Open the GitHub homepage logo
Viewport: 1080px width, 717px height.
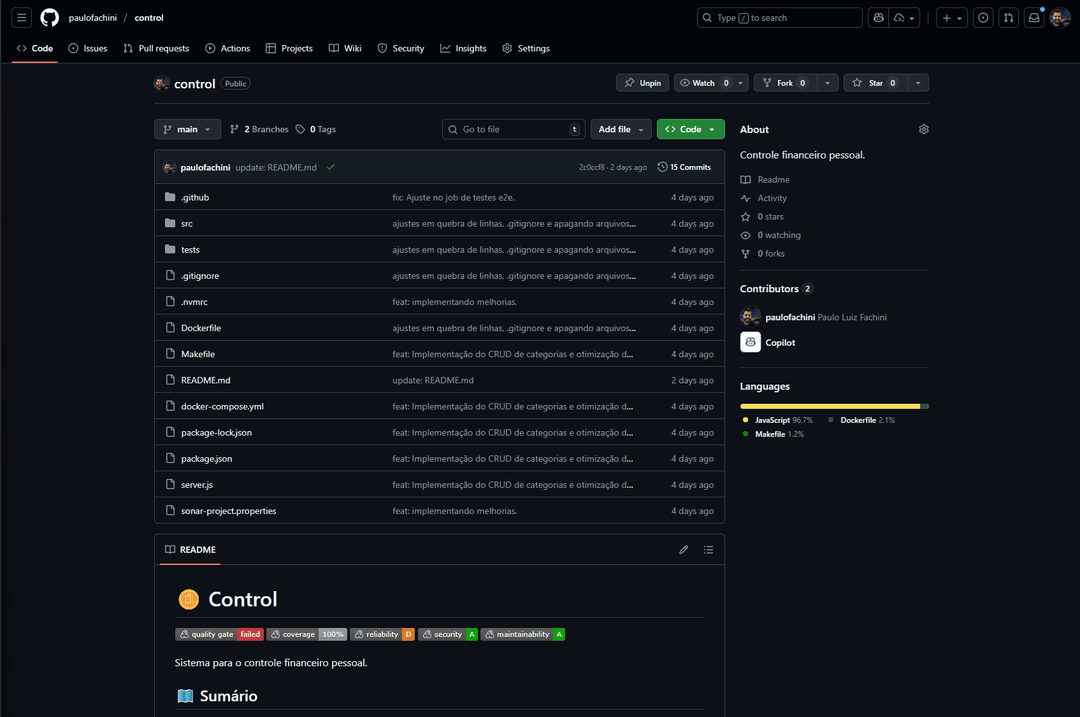tap(49, 18)
